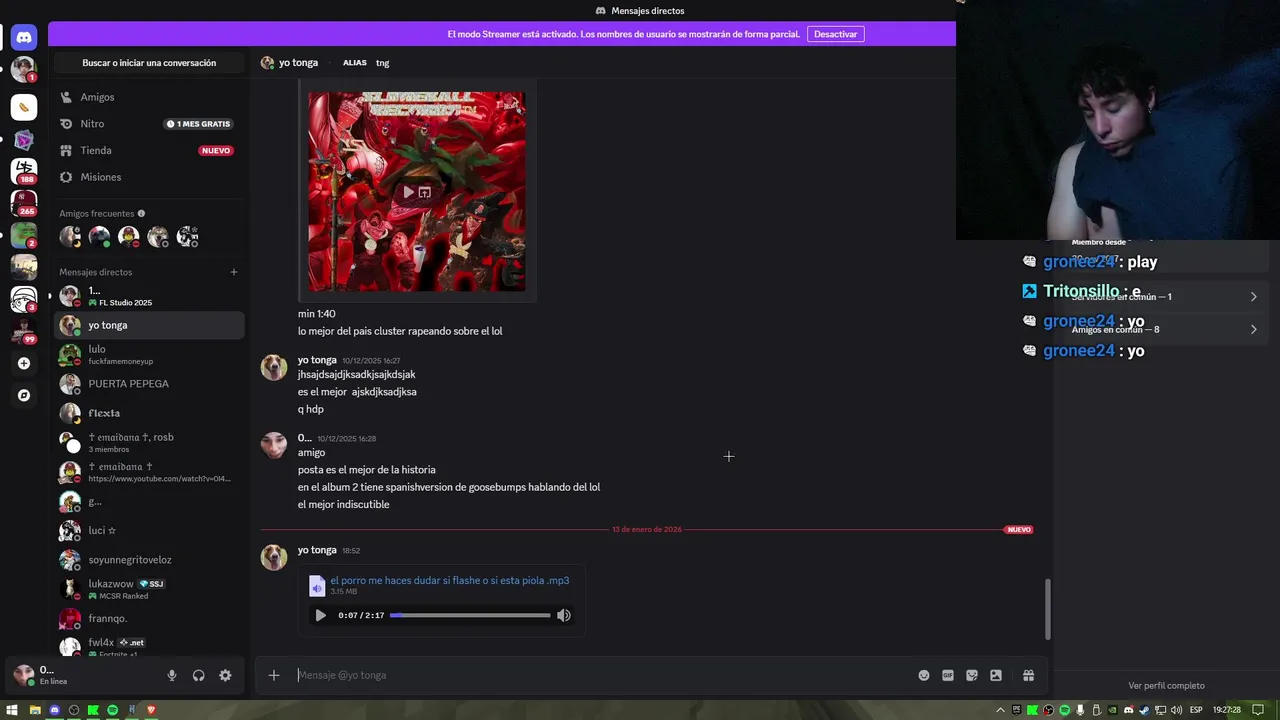Open the sticker picker icon
1280x720 pixels.
972,675
